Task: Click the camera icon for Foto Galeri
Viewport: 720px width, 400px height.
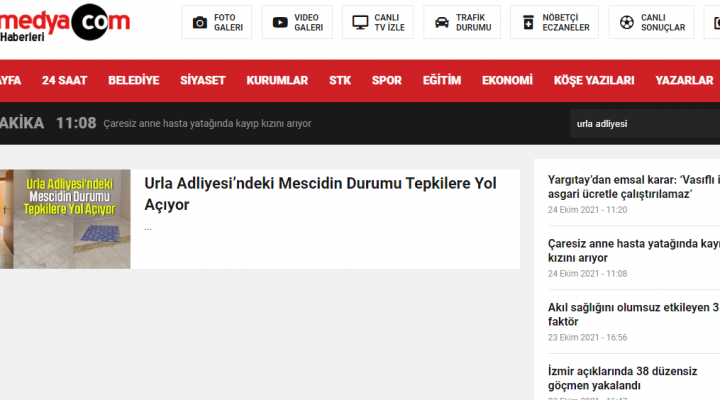Action: coord(200,22)
